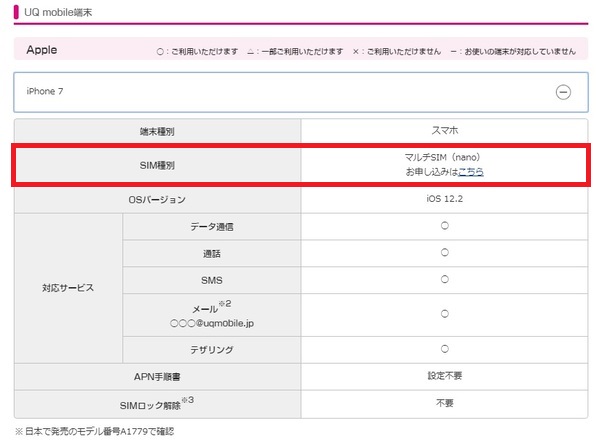Click the circle mark in テザリング row
Viewport: 600px width, 440px height.
pyautogui.click(x=444, y=349)
